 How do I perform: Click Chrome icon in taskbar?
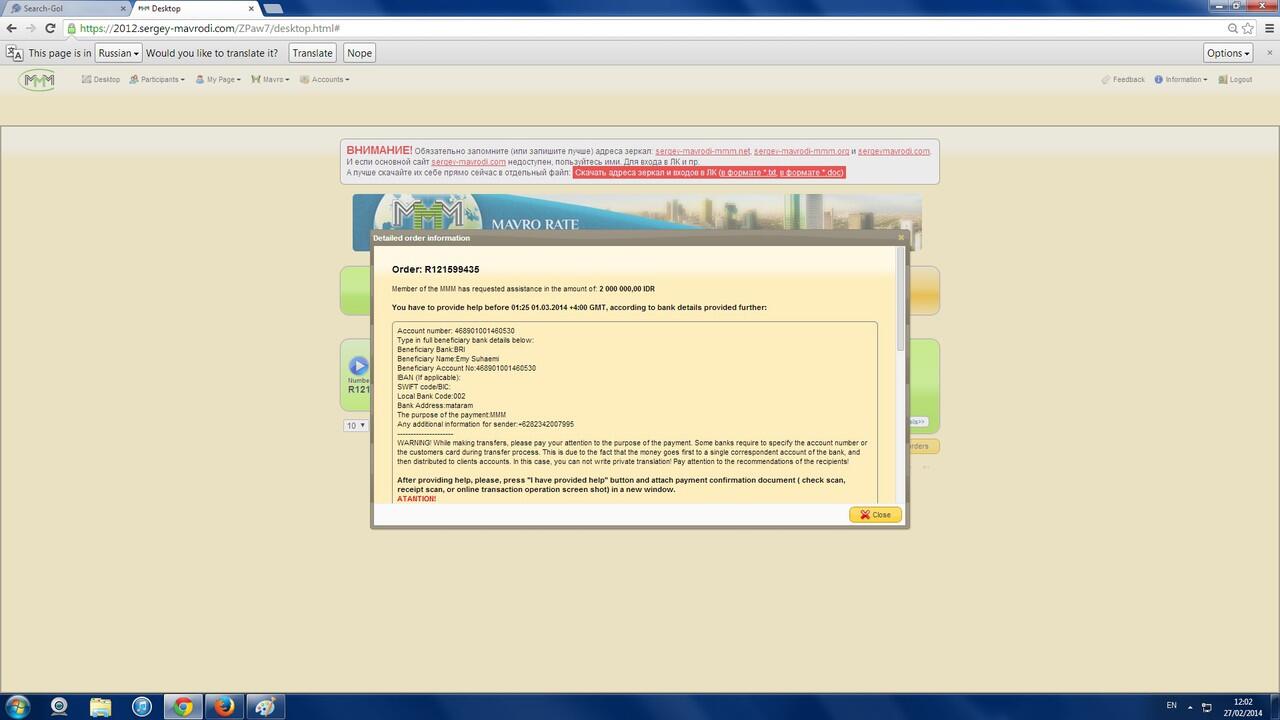183,706
